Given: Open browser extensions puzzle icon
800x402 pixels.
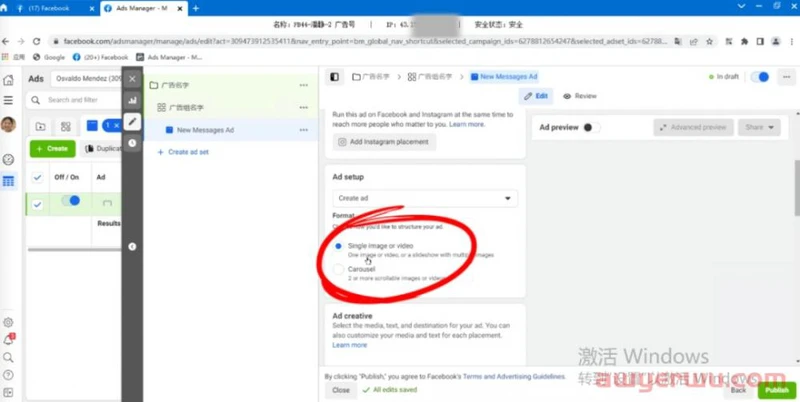Looking at the screenshot, I should [744, 41].
